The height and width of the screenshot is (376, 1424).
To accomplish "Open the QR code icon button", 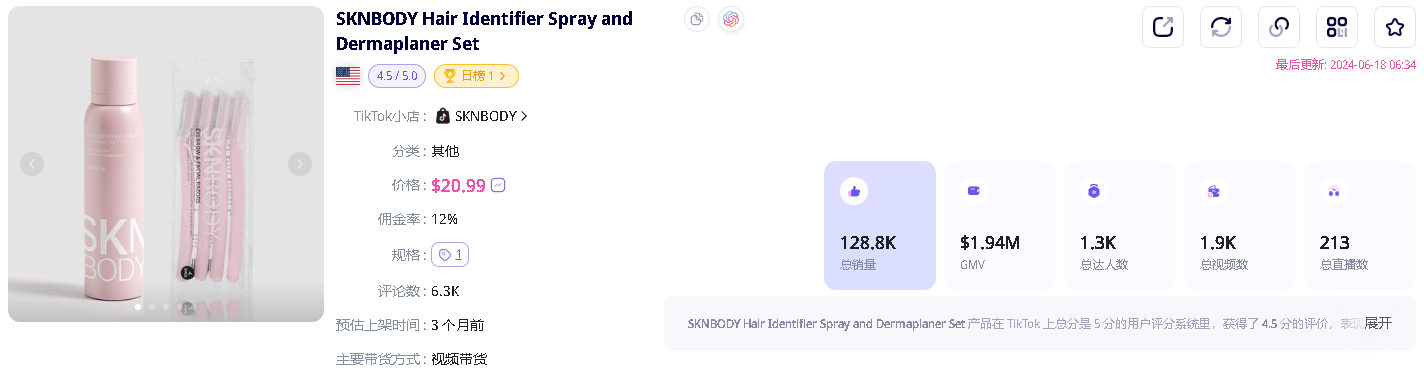I will (x=1337, y=27).
